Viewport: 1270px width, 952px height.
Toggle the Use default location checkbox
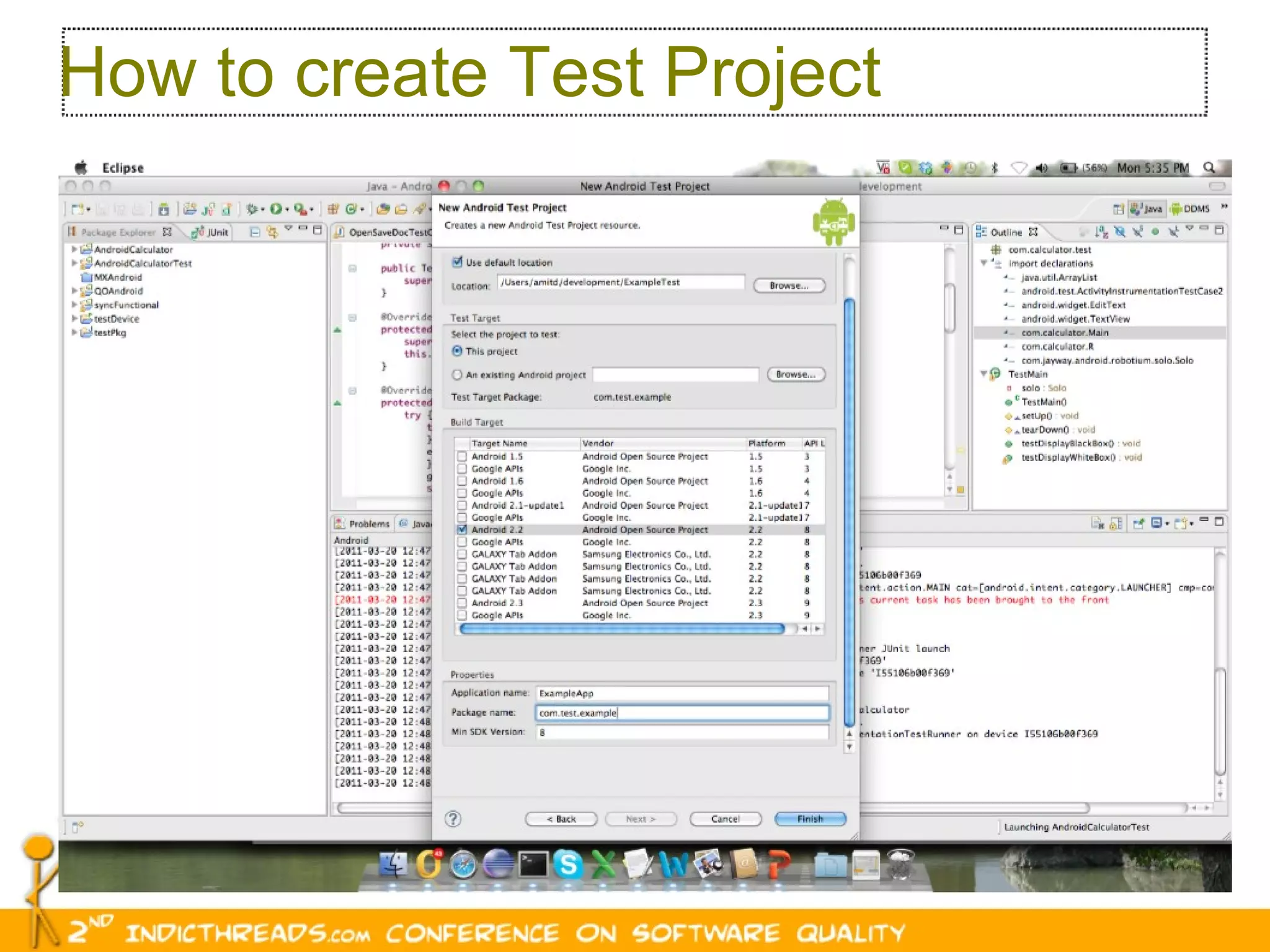point(458,262)
